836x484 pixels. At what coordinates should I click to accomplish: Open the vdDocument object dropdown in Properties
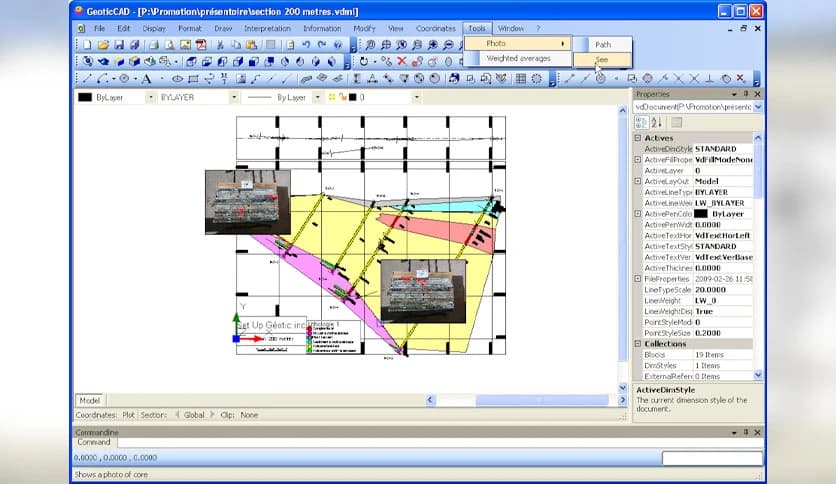[758, 107]
